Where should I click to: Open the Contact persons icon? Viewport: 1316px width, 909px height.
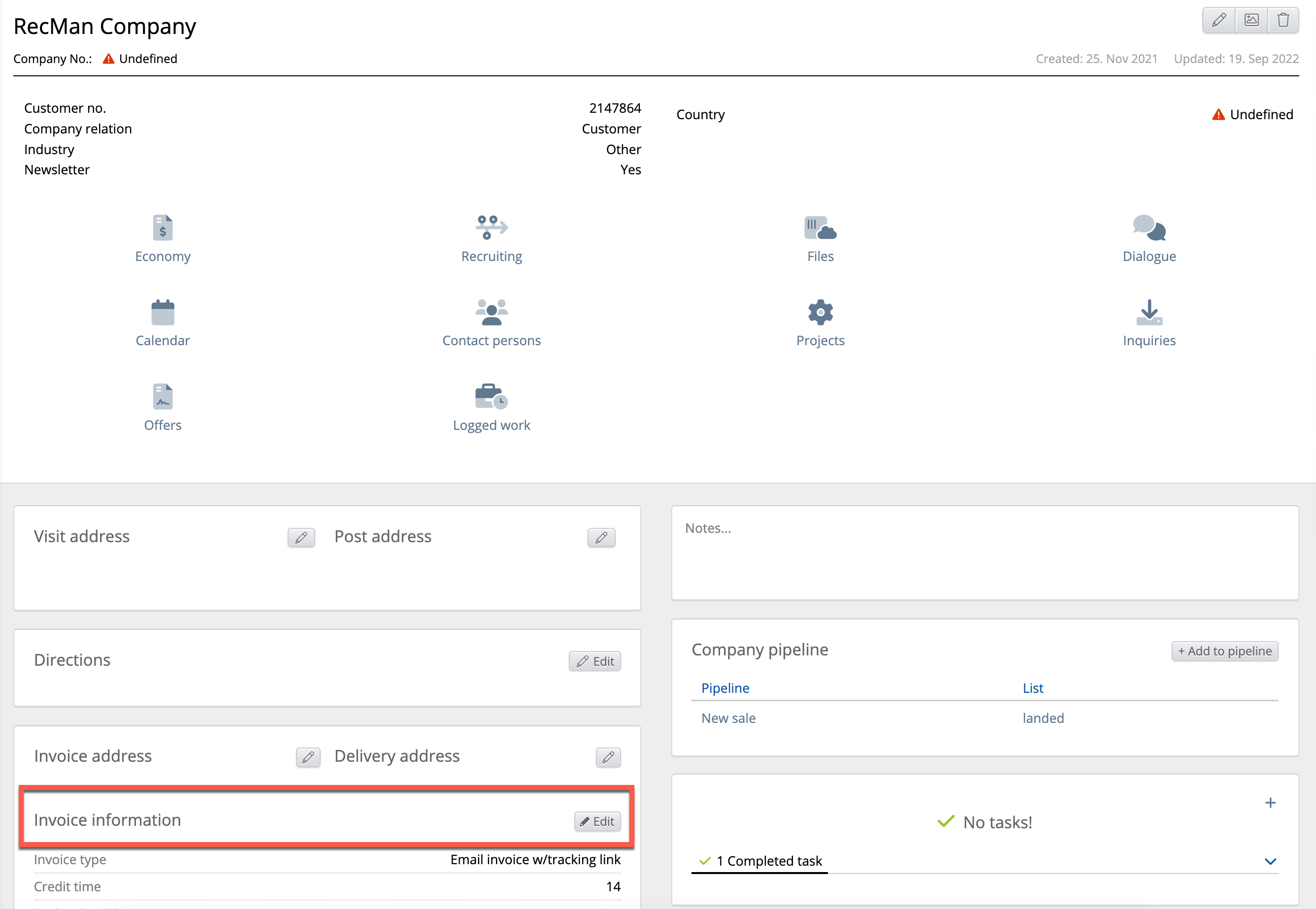[491, 312]
